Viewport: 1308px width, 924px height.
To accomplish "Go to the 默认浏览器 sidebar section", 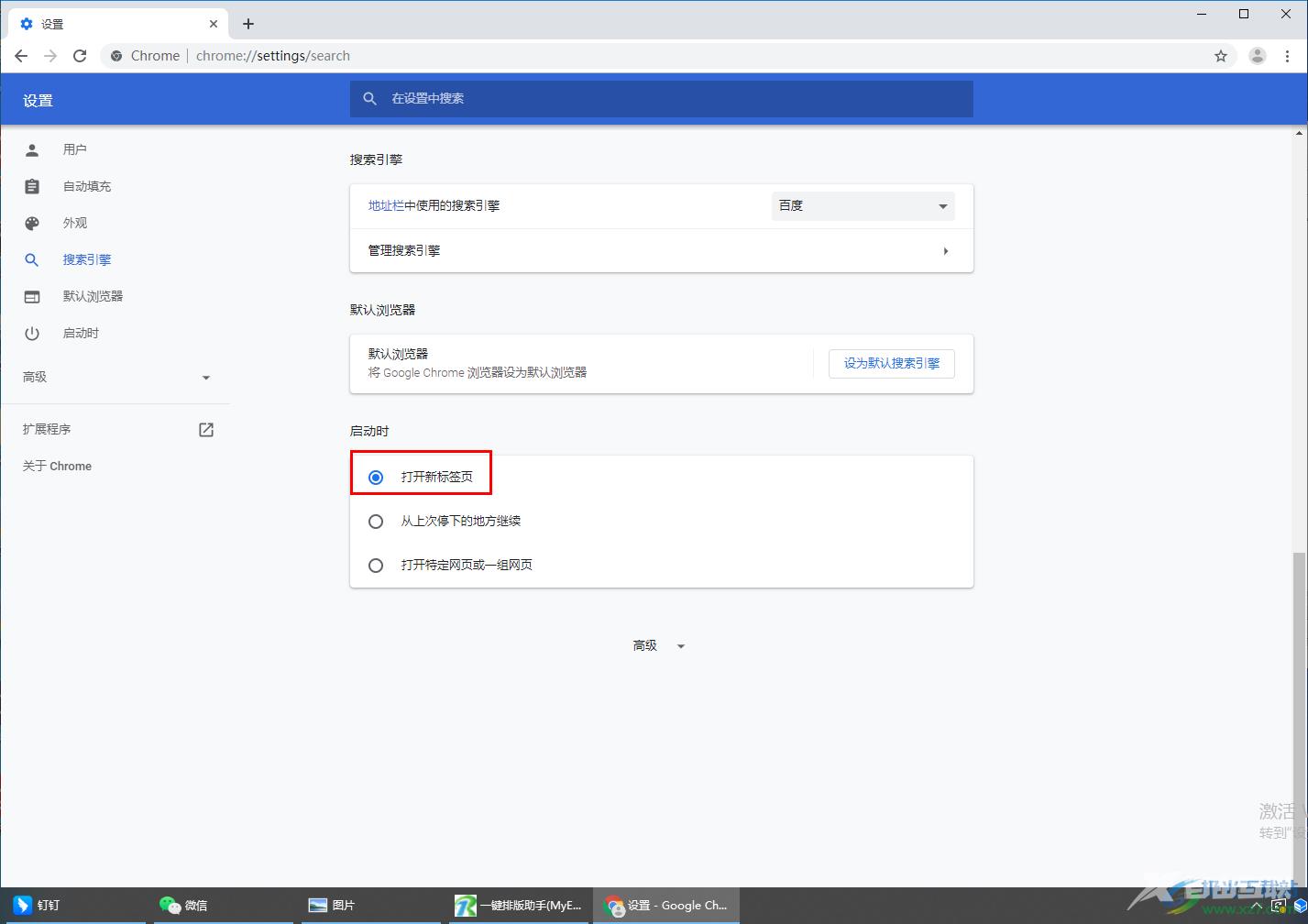I will 93,296.
